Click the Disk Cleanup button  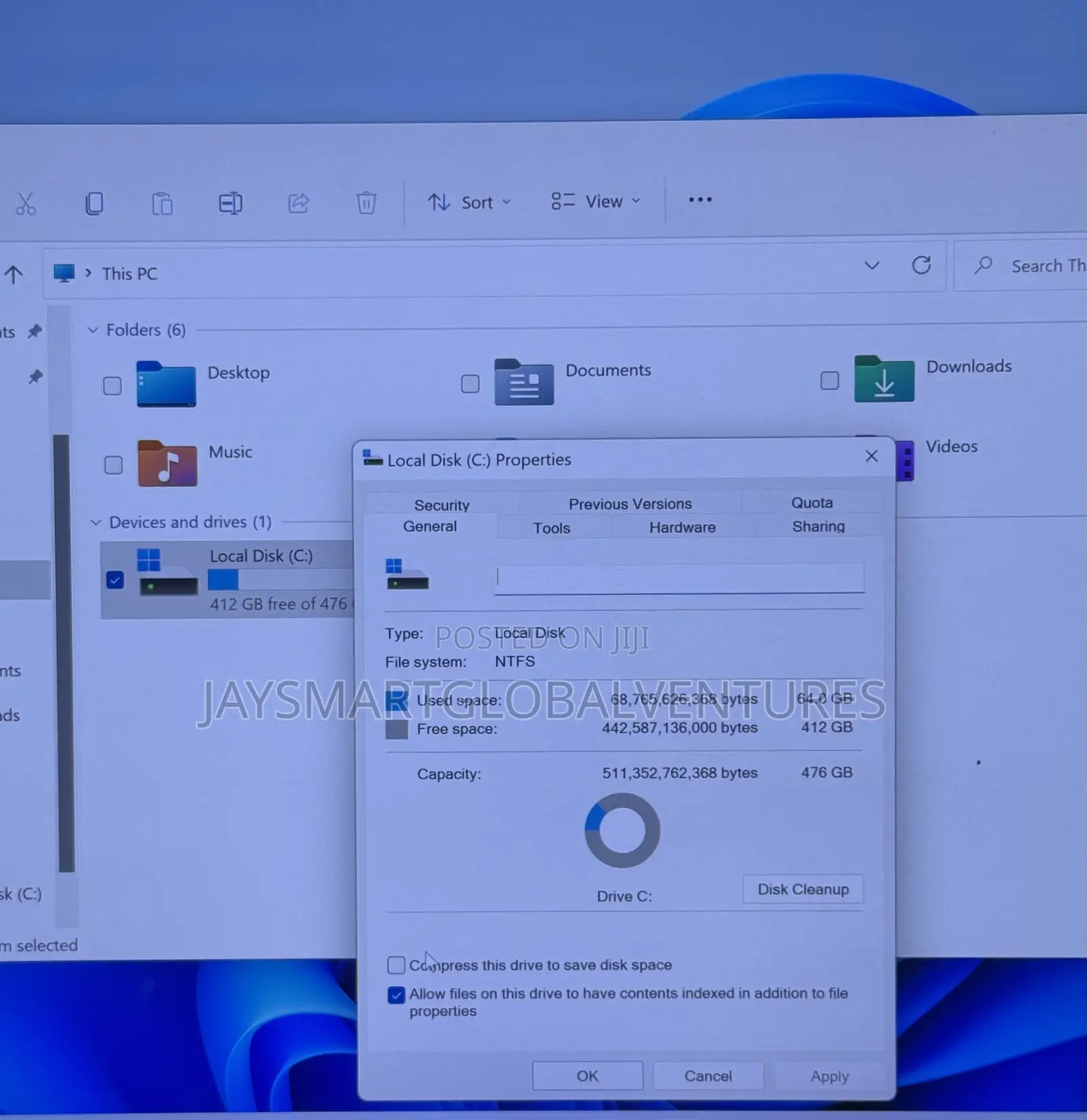click(x=803, y=889)
